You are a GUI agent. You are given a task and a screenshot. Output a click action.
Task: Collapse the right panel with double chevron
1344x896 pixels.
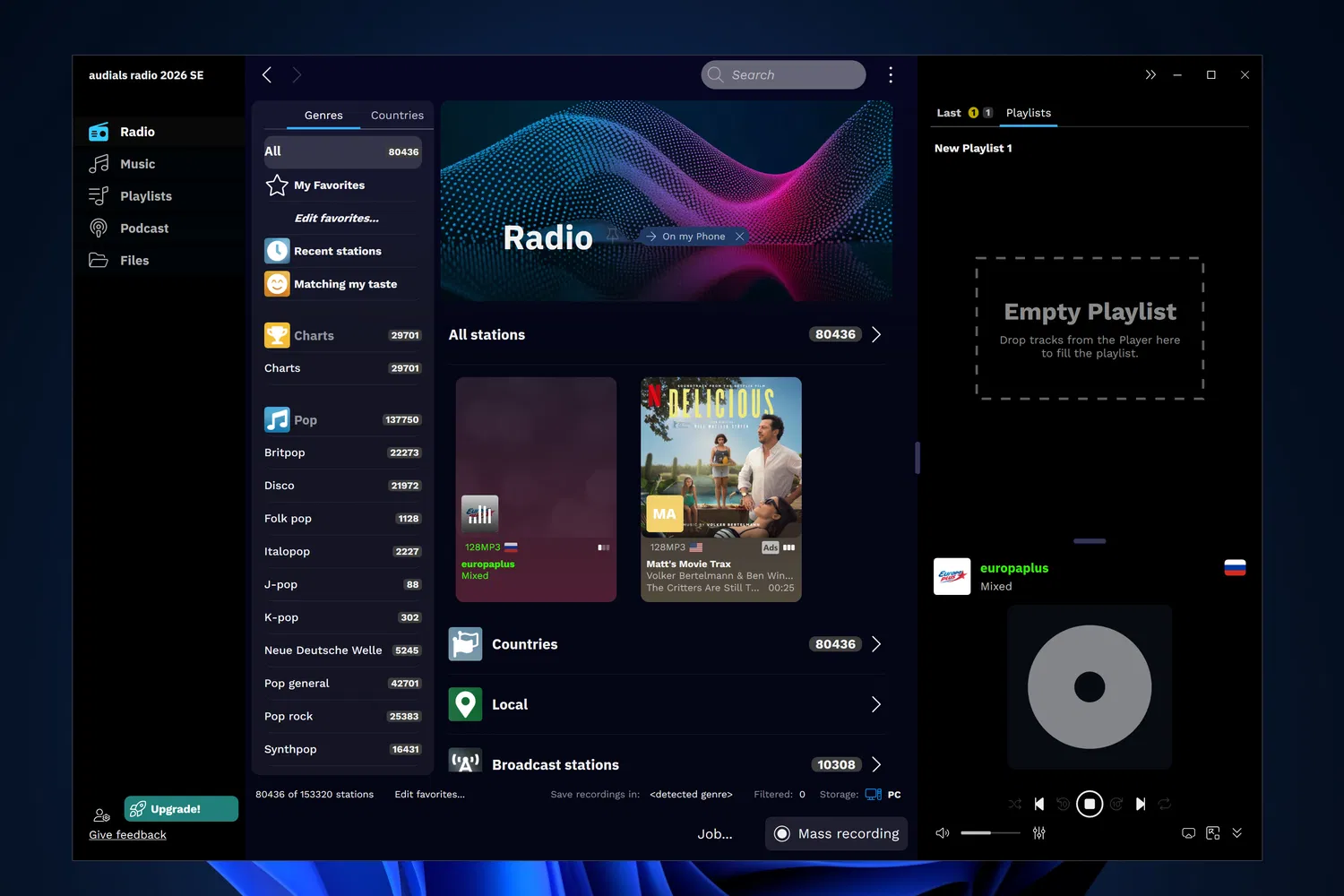1150,75
